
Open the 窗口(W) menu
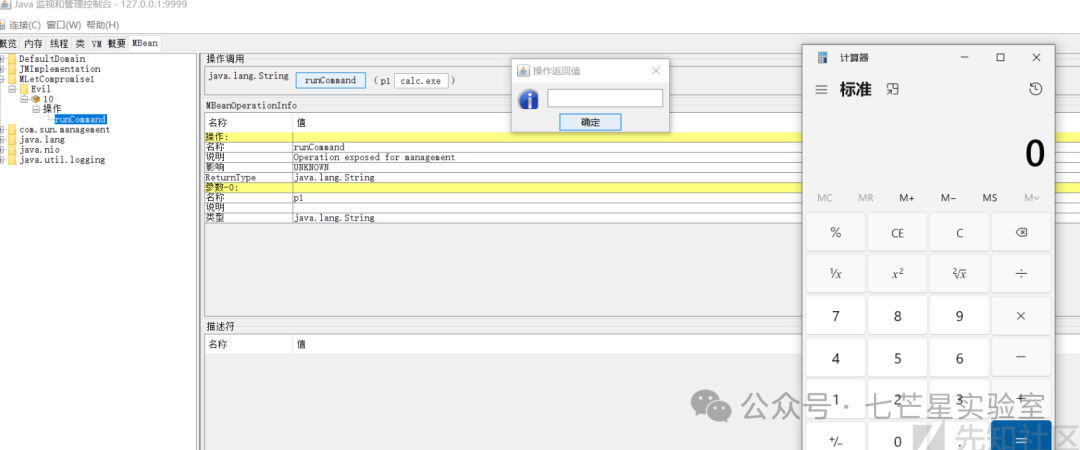[63, 25]
